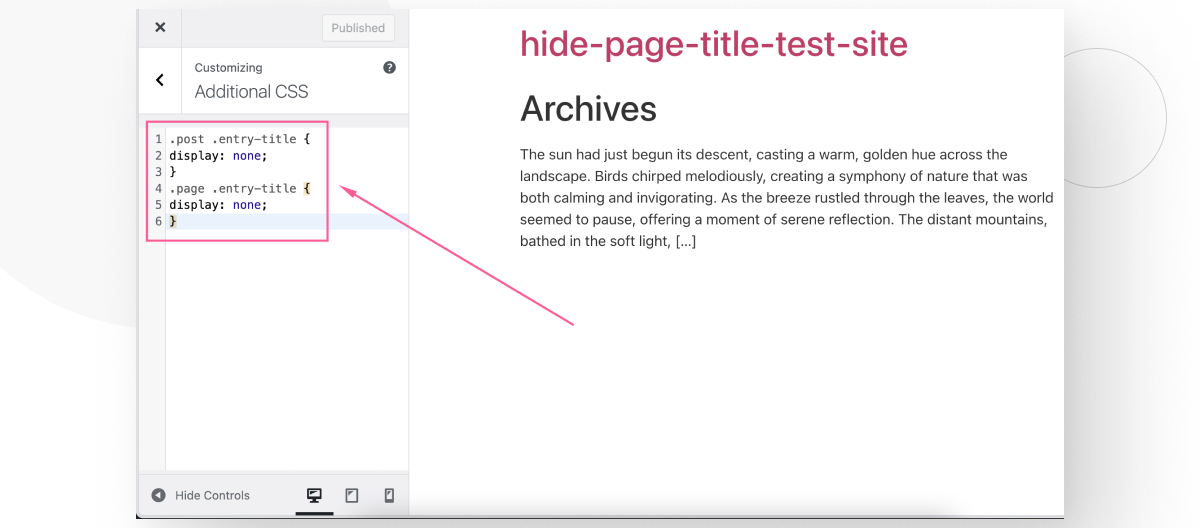Click CSS line '.page .entry-title {'
Screen dimensions: 1200x528
click(240, 188)
